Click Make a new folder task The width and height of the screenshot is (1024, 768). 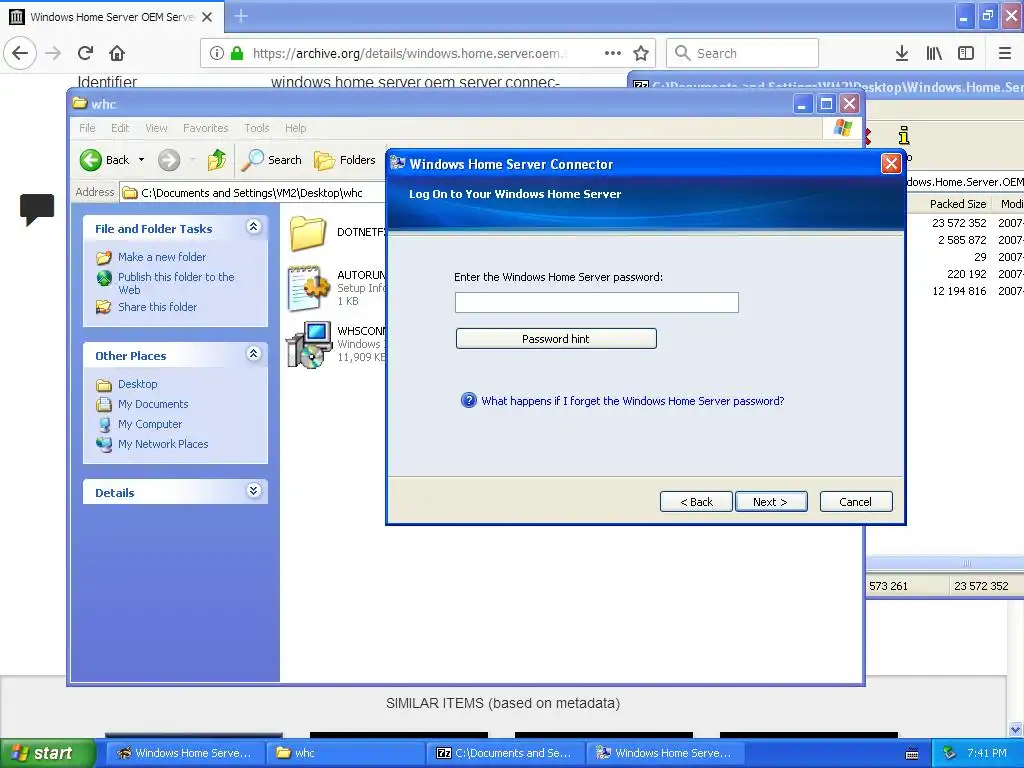[162, 257]
